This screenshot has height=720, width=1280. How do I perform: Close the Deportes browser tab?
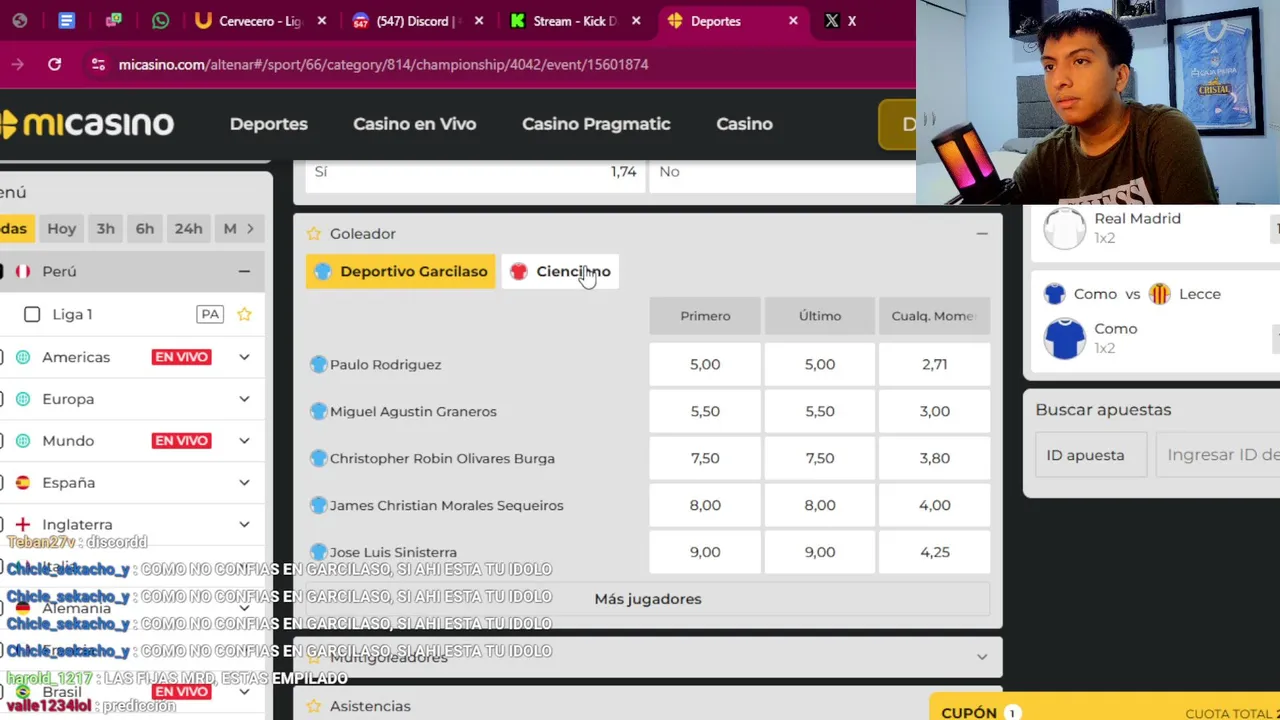793,21
